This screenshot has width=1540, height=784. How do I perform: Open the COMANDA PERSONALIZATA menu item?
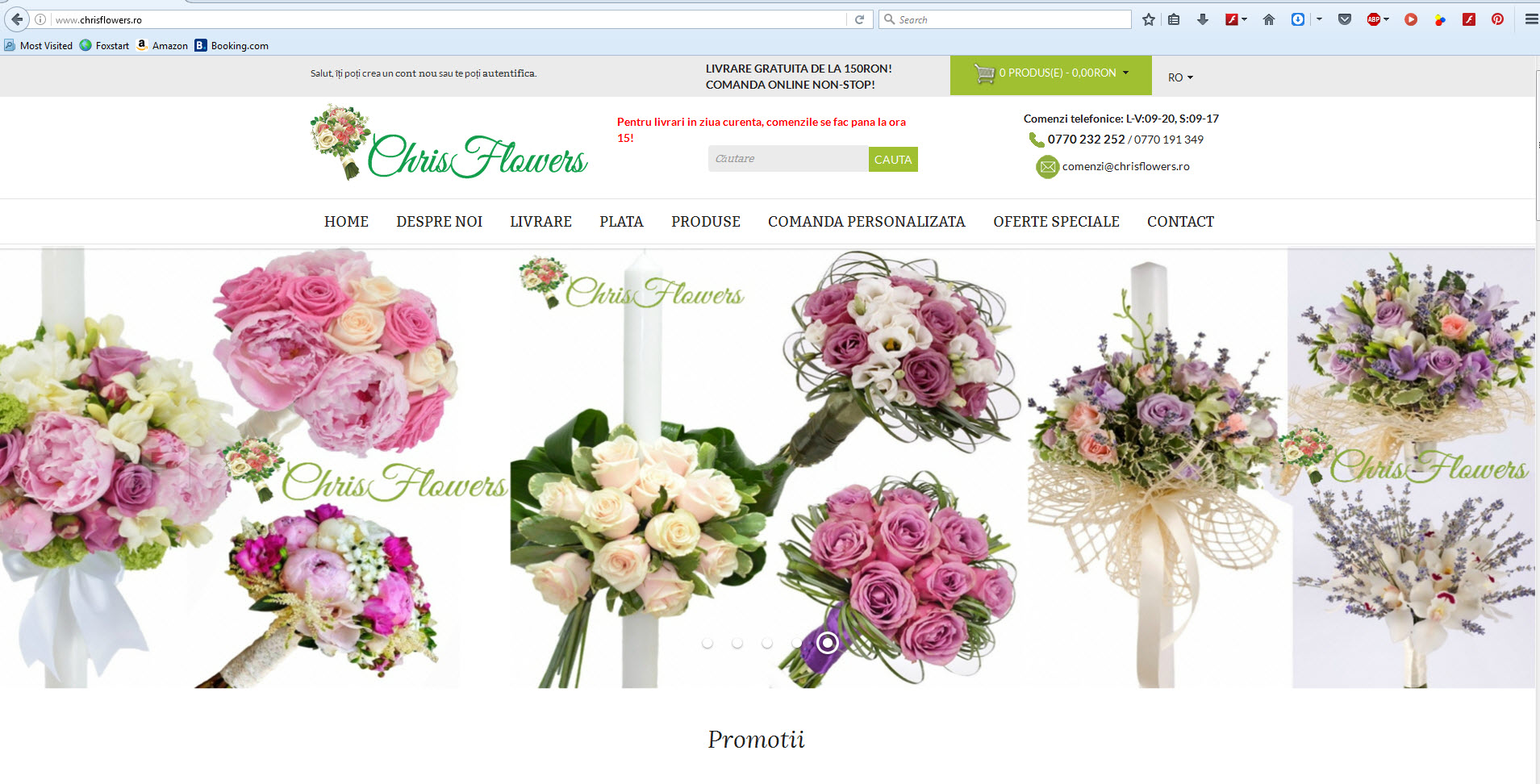click(866, 222)
